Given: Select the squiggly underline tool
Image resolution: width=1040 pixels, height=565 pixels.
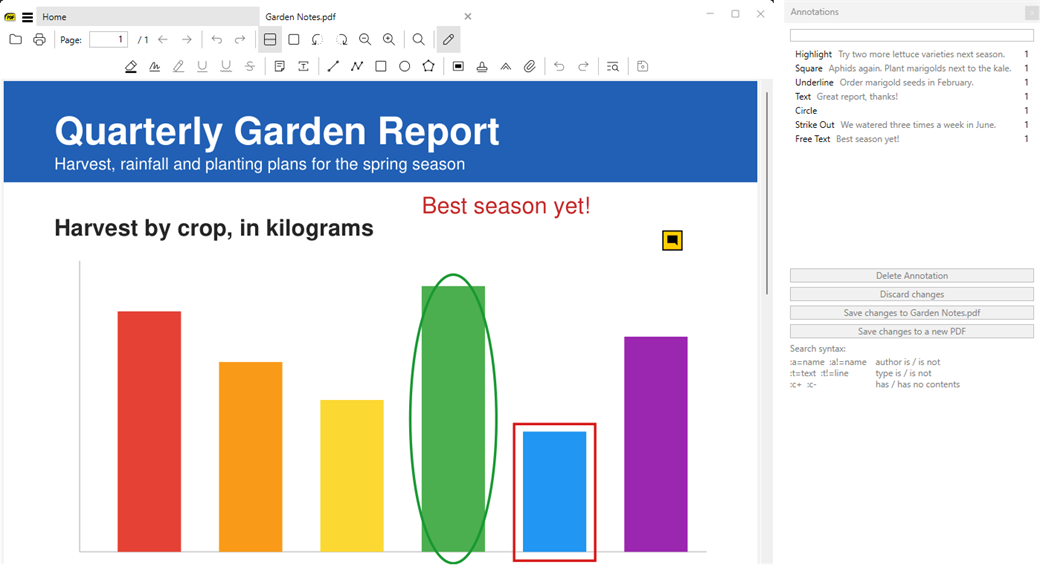Looking at the screenshot, I should pyautogui.click(x=226, y=66).
